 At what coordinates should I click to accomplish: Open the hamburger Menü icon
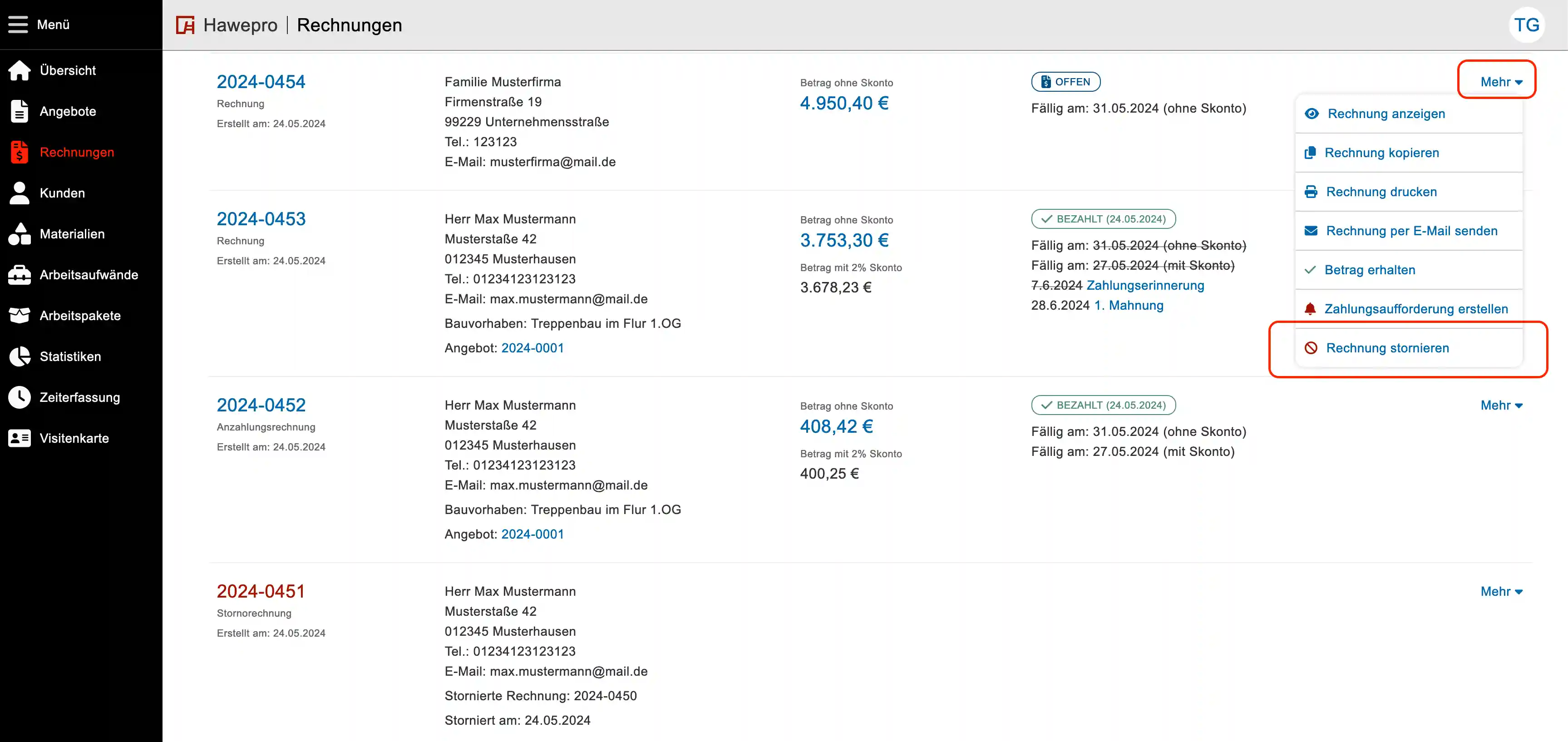click(x=18, y=25)
